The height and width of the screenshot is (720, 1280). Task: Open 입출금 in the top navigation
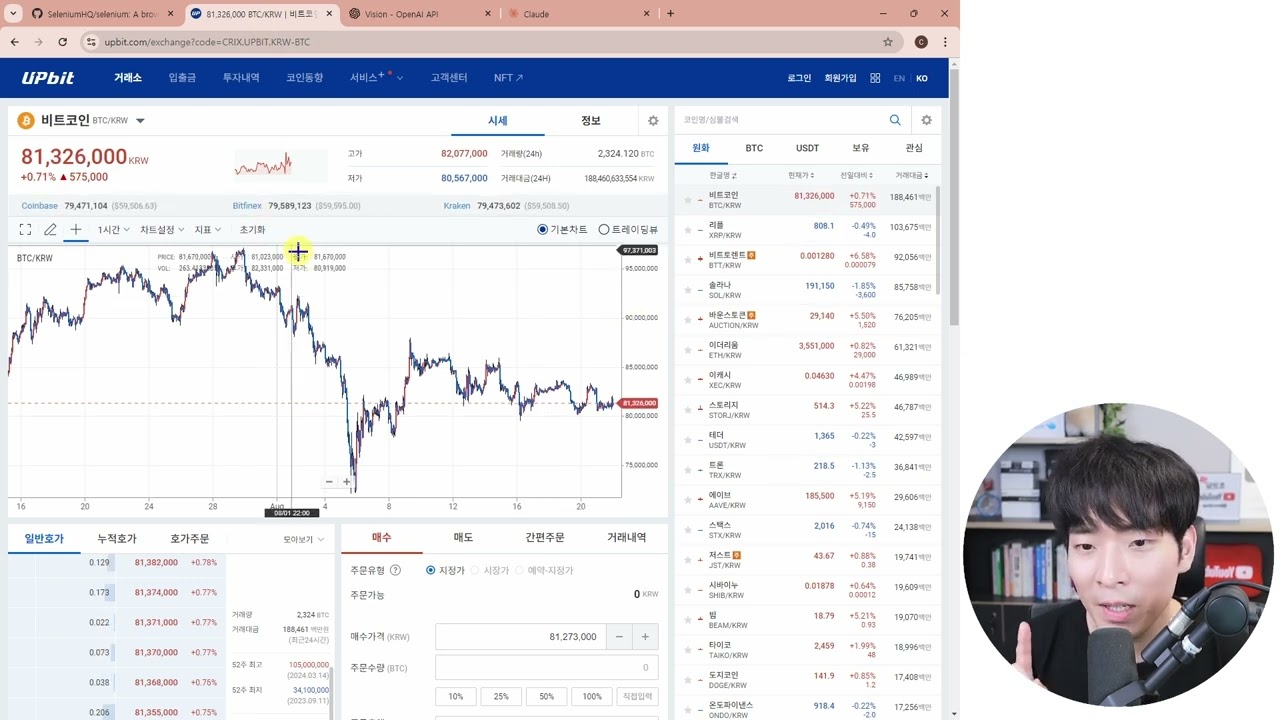(x=182, y=78)
